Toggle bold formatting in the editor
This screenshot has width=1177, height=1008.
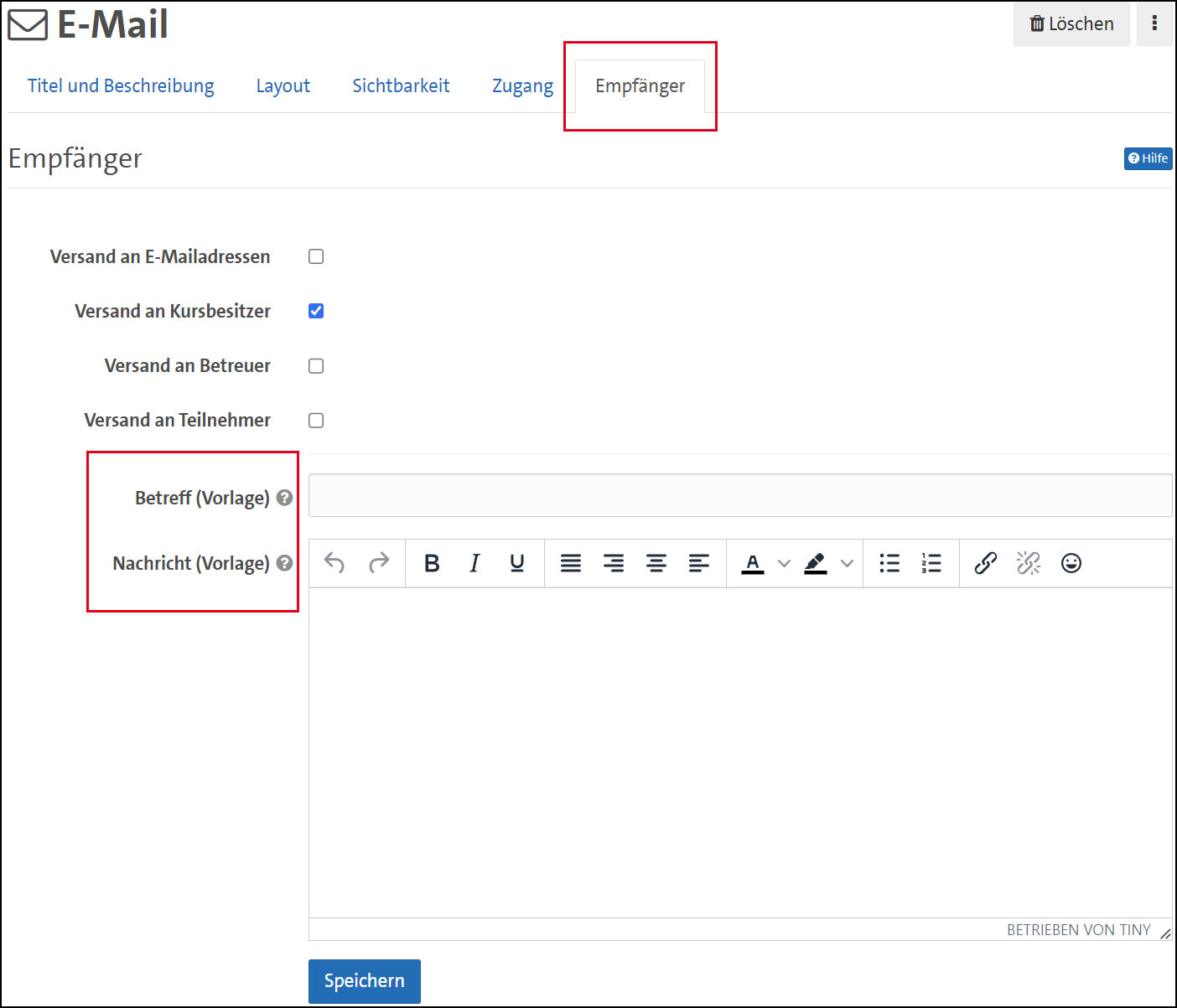pyautogui.click(x=432, y=563)
